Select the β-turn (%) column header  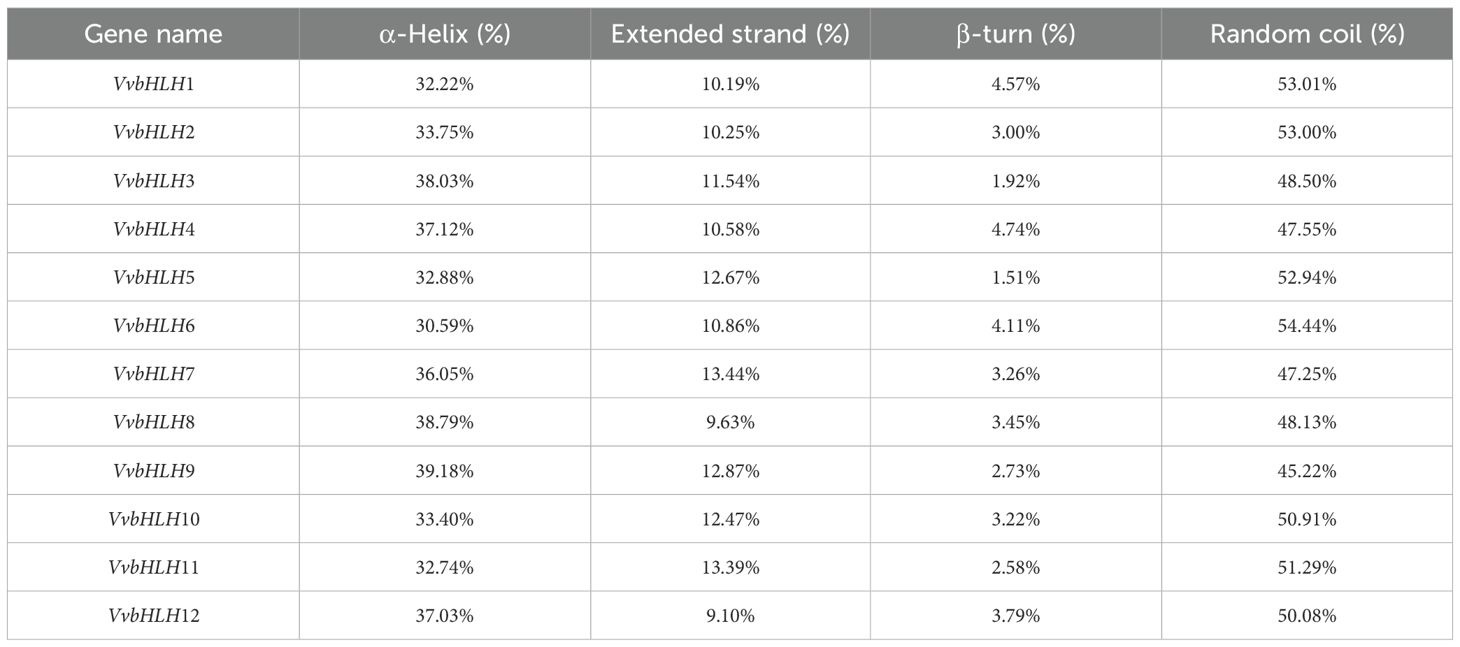[x=1015, y=34]
